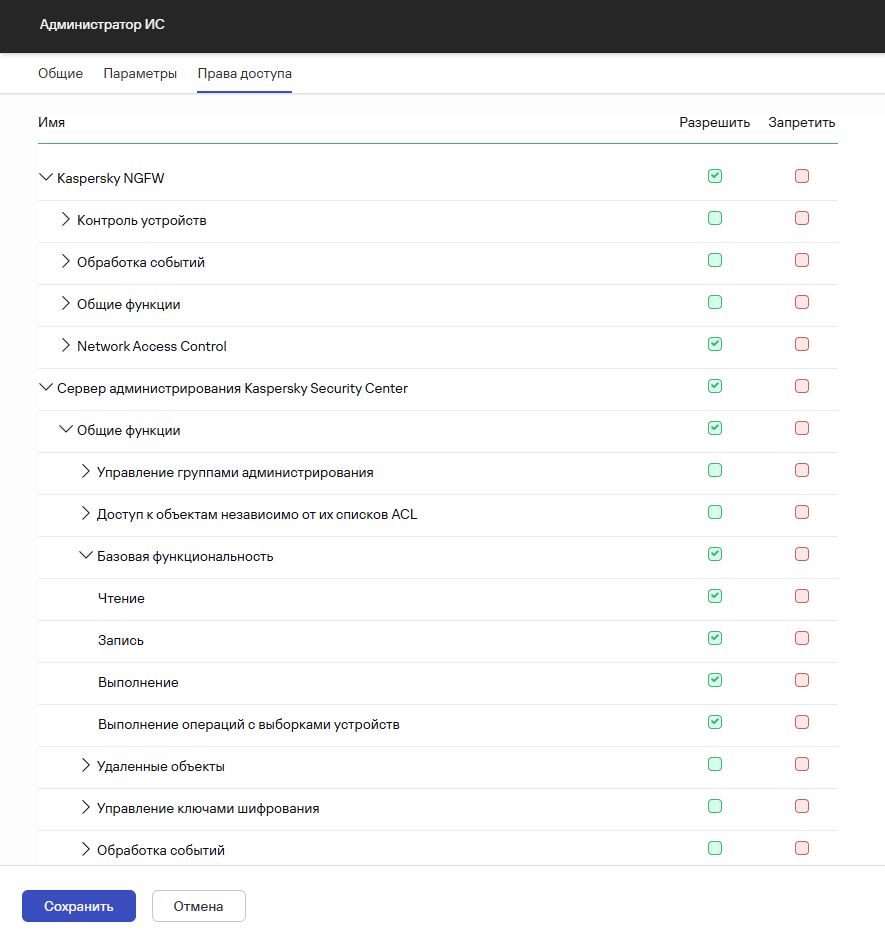Allow Управление ключами шифрования
This screenshot has height=942, width=885.
pyautogui.click(x=715, y=807)
